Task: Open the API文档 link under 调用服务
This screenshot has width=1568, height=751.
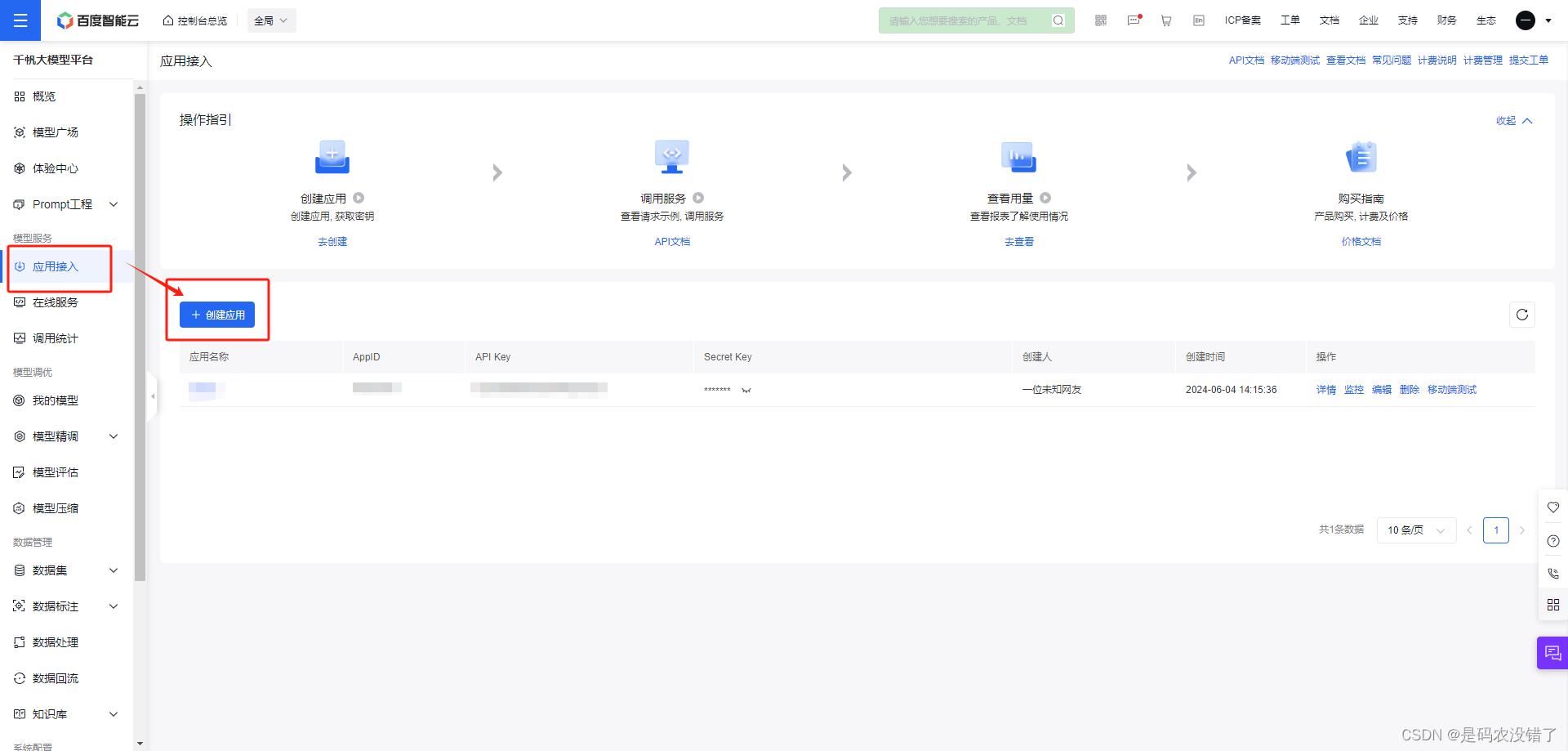Action: coord(672,242)
